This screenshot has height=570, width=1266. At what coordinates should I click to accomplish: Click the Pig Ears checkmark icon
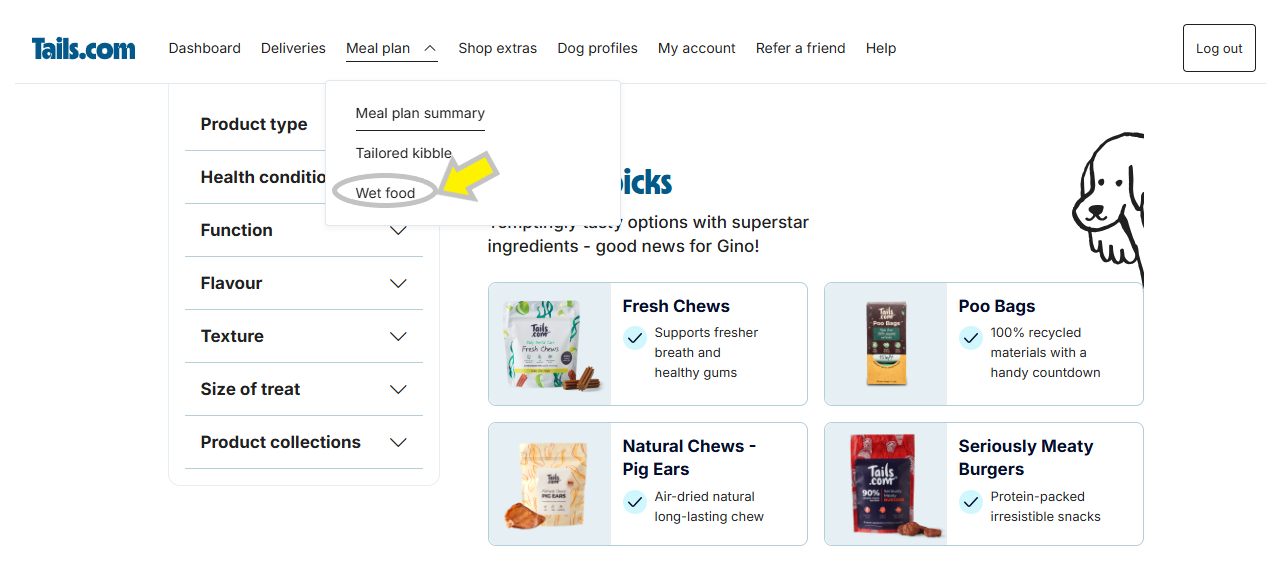point(635,502)
